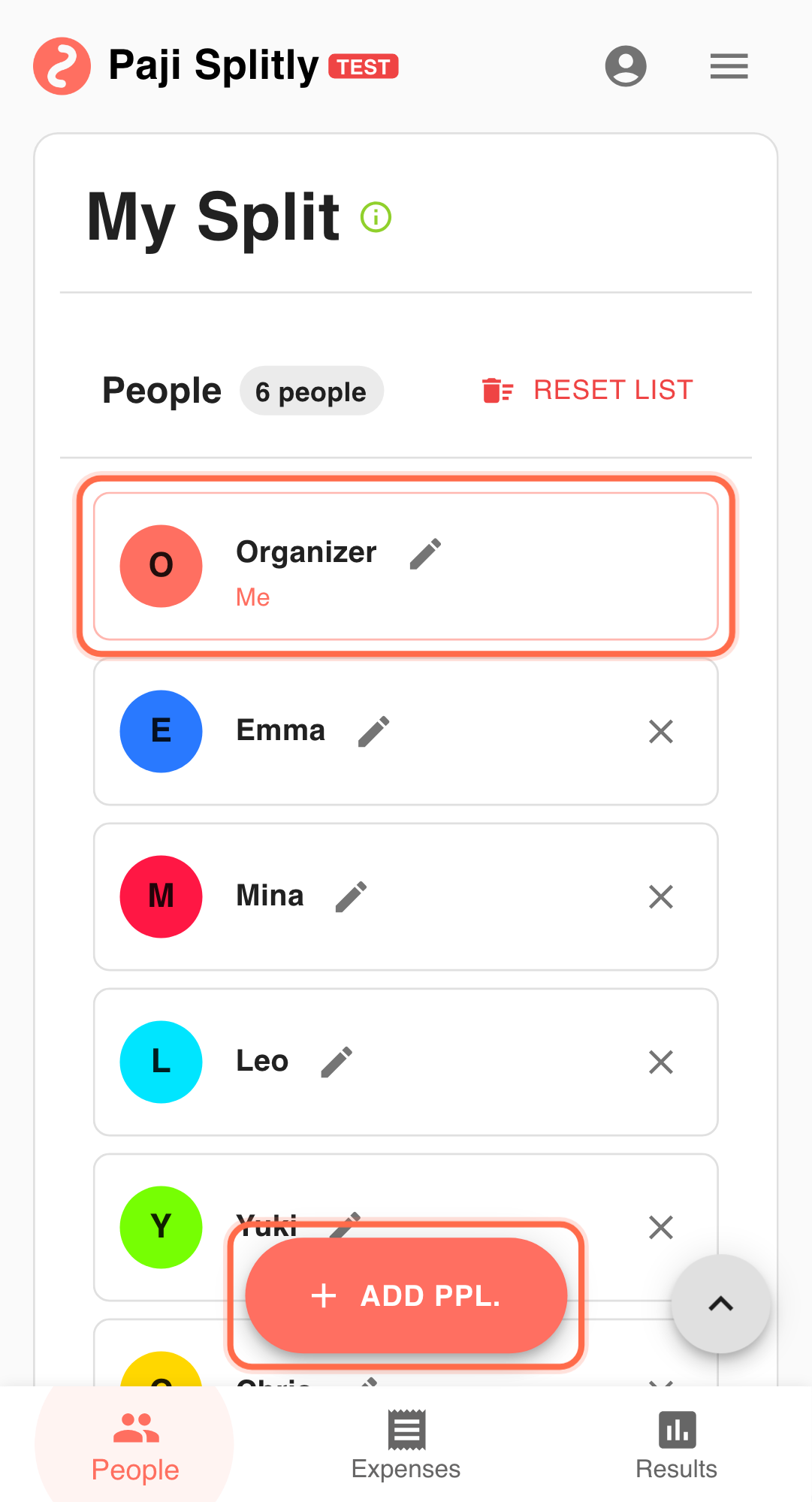The image size is (812, 1502).
Task: Click ADD PPL. to add a person
Action: click(x=406, y=1295)
